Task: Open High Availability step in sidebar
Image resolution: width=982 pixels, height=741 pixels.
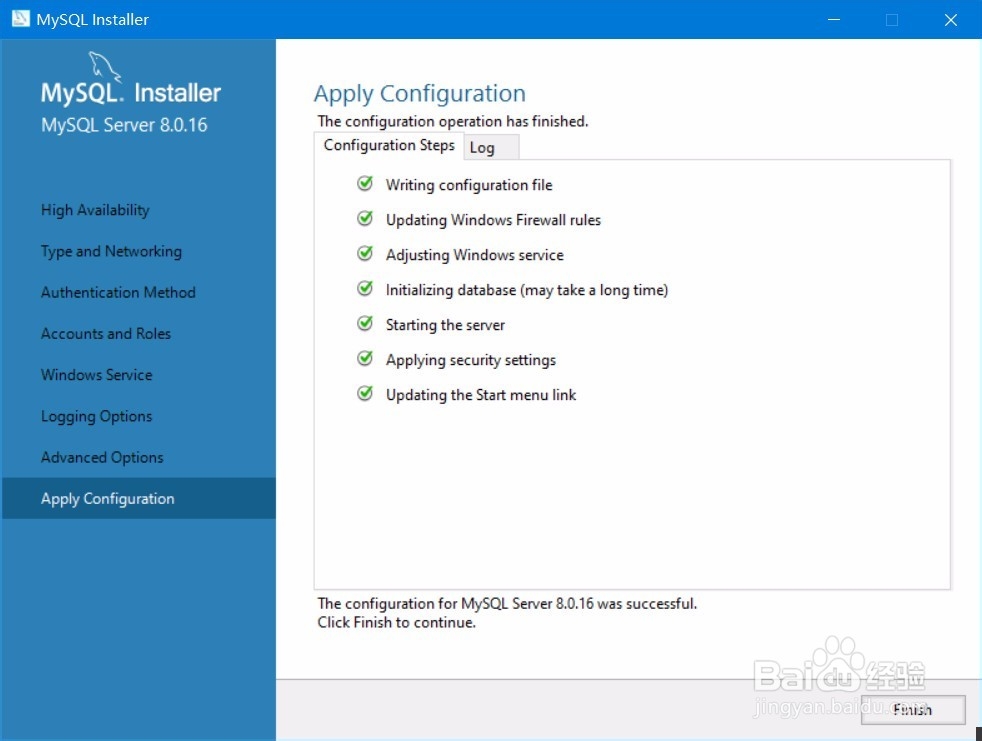Action: click(95, 210)
